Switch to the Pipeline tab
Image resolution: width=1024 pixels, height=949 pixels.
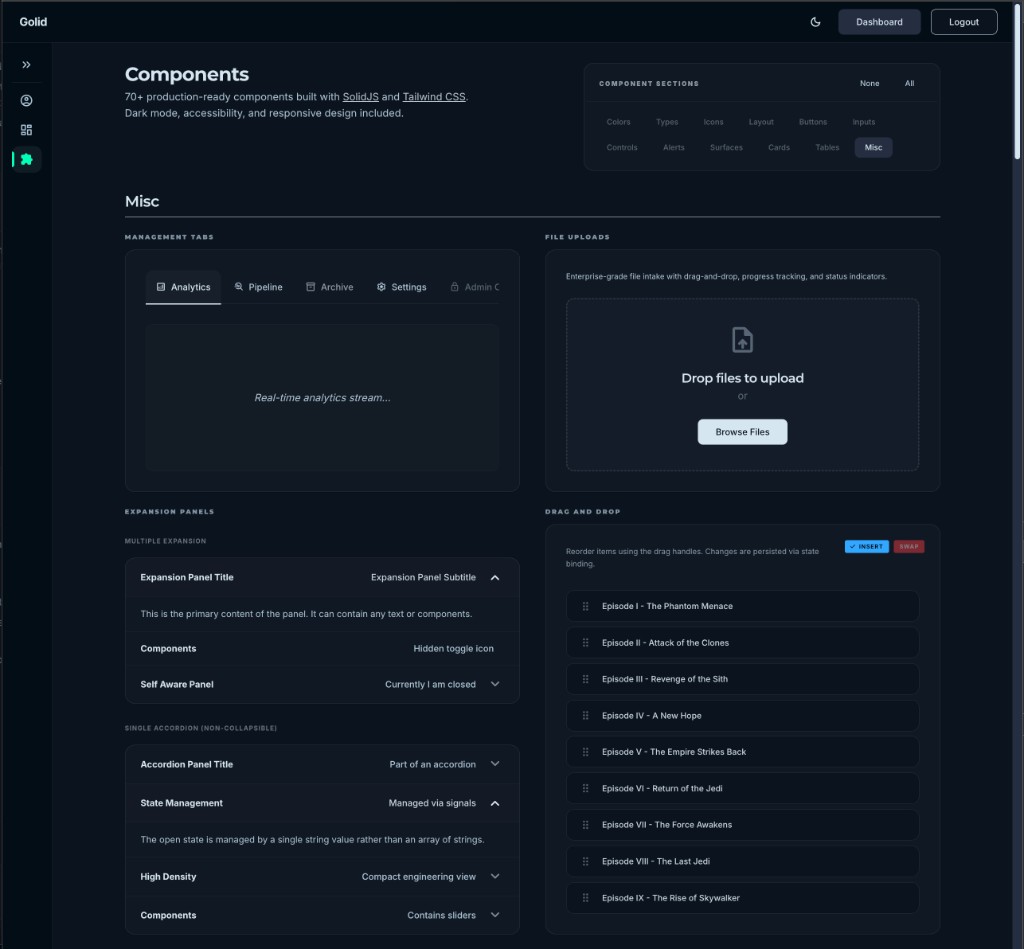point(258,286)
